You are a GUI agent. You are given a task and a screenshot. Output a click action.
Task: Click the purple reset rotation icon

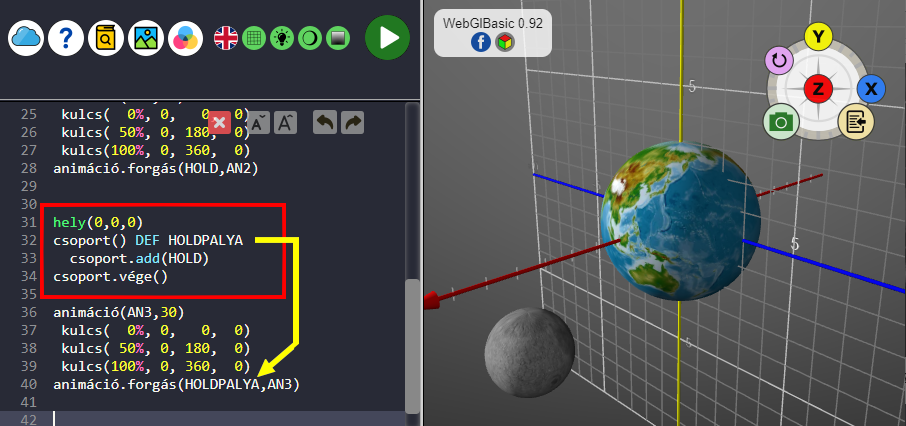point(780,61)
